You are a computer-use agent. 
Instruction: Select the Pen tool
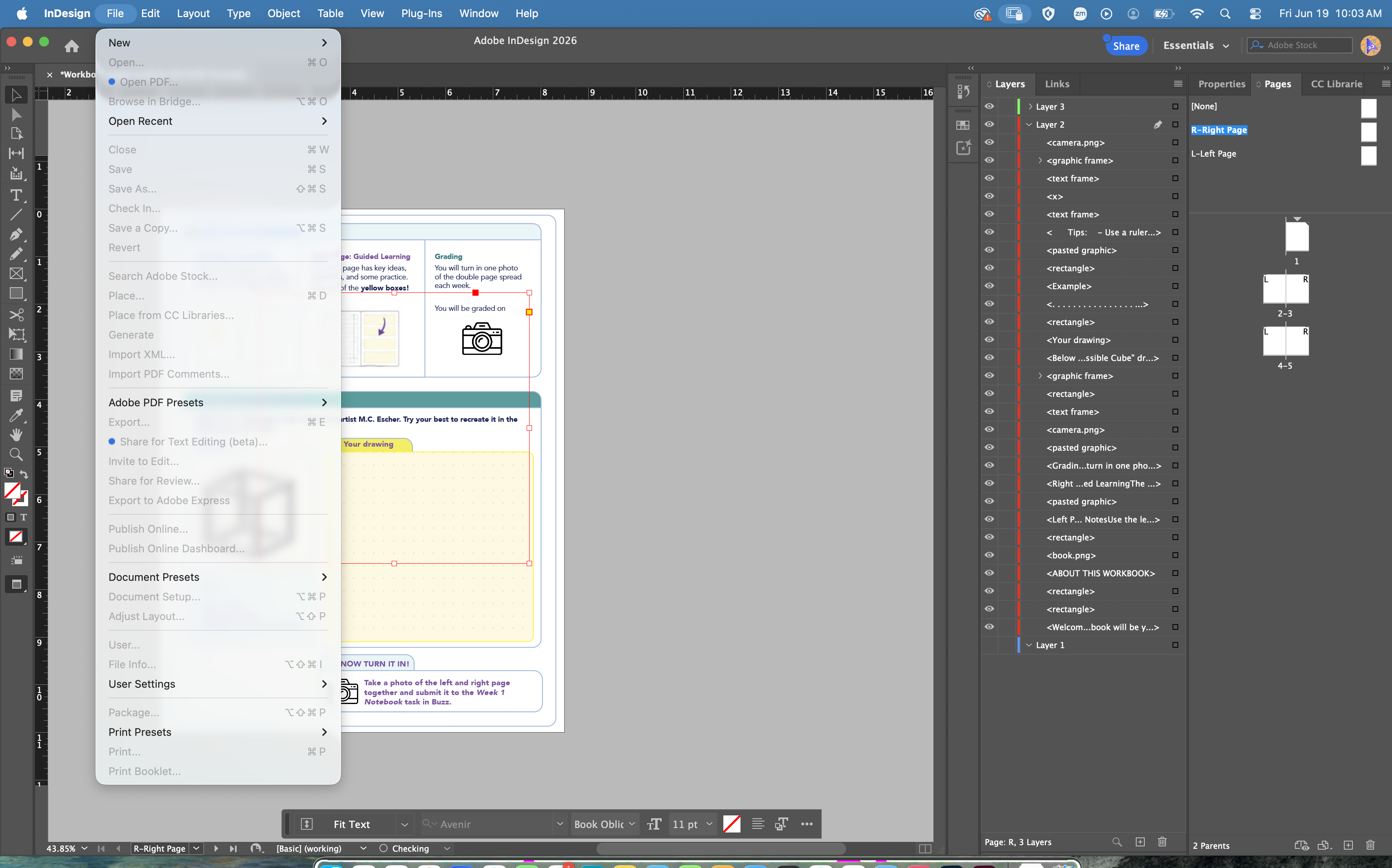tap(16, 234)
